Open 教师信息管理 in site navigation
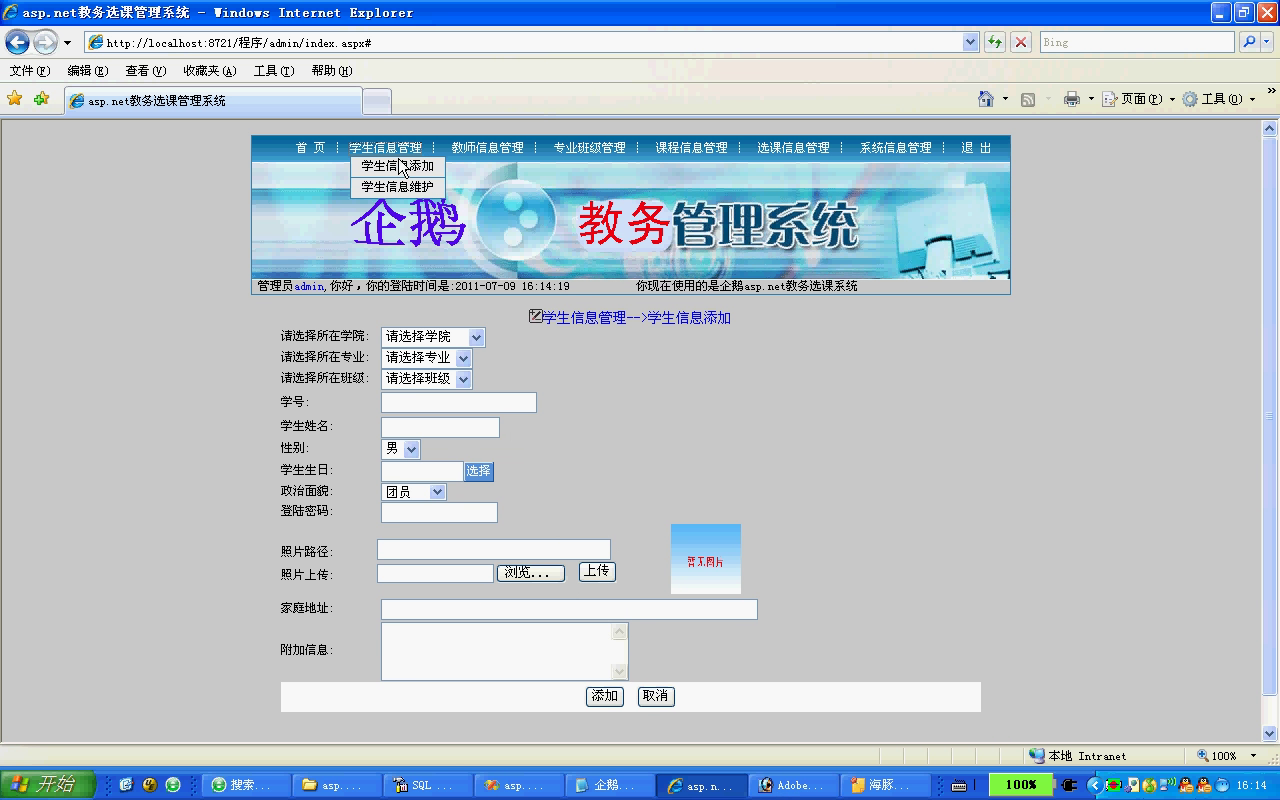The image size is (1280, 800). [487, 148]
